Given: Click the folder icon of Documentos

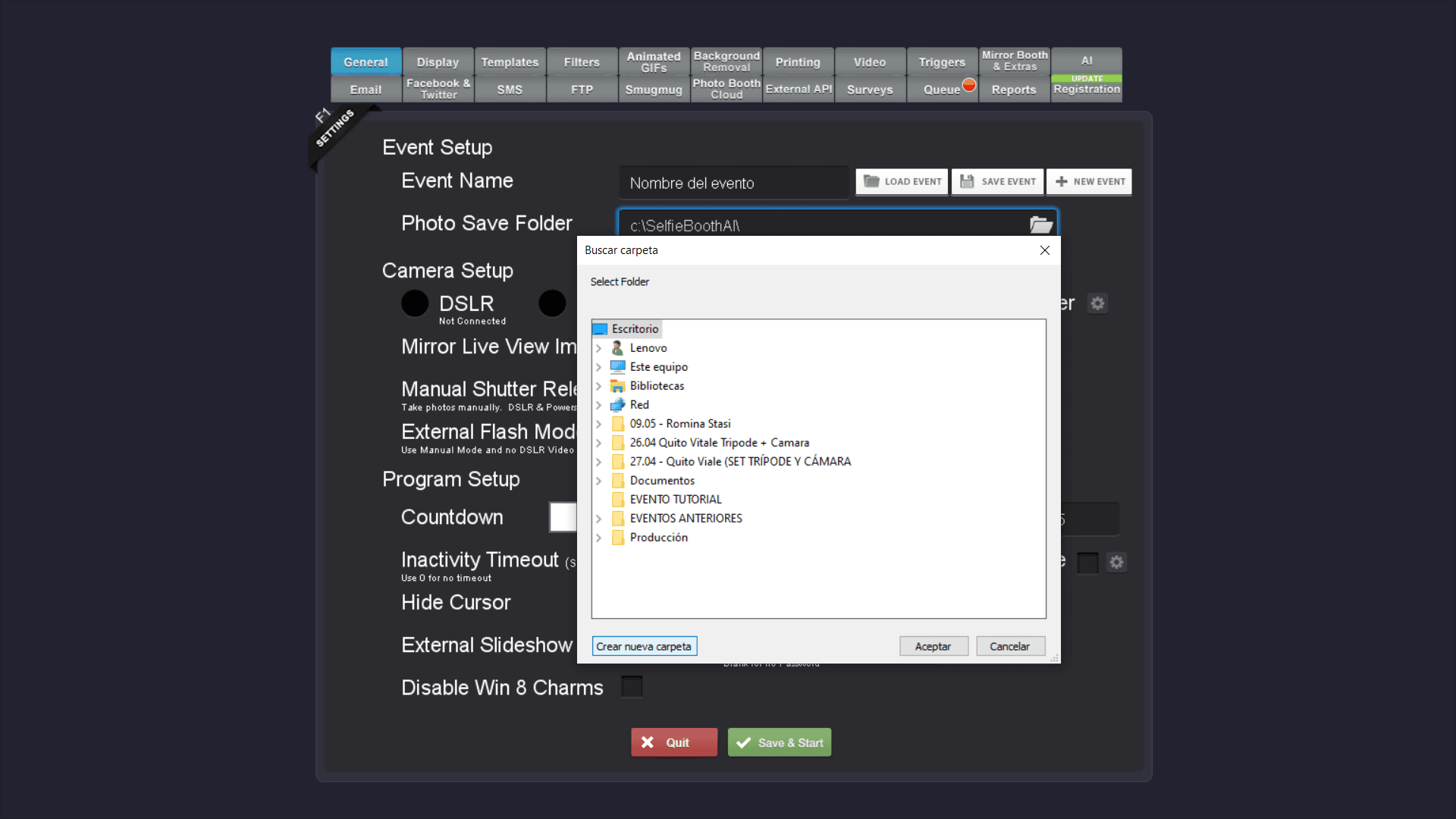Looking at the screenshot, I should pos(618,481).
